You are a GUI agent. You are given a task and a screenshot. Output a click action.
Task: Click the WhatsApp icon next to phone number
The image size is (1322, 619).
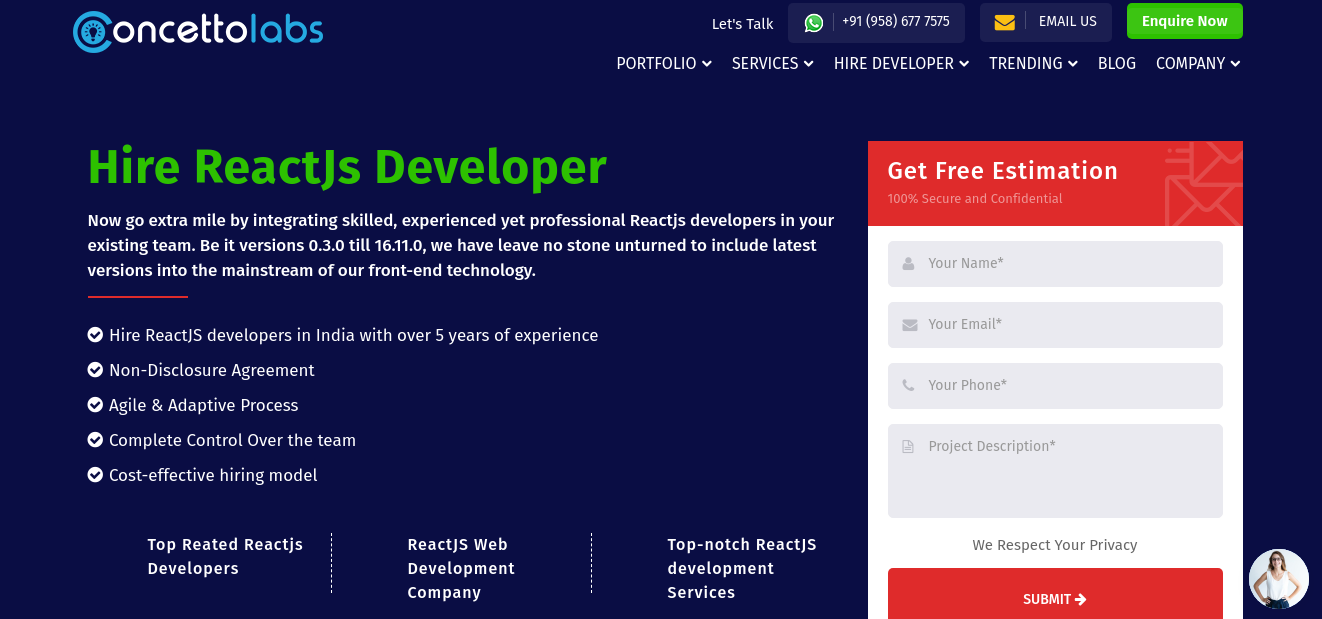click(813, 21)
